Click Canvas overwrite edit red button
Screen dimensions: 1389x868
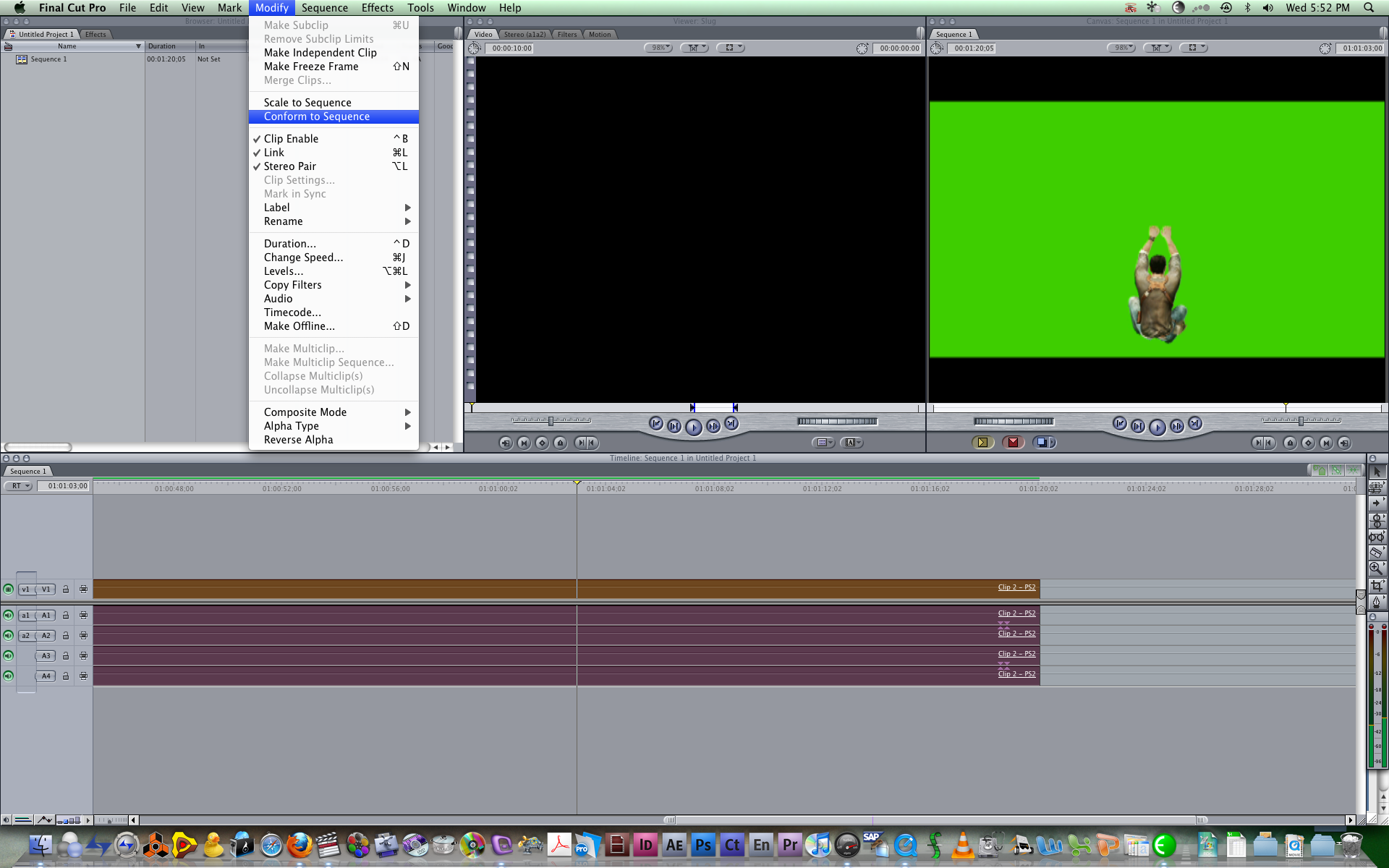pyautogui.click(x=1013, y=443)
